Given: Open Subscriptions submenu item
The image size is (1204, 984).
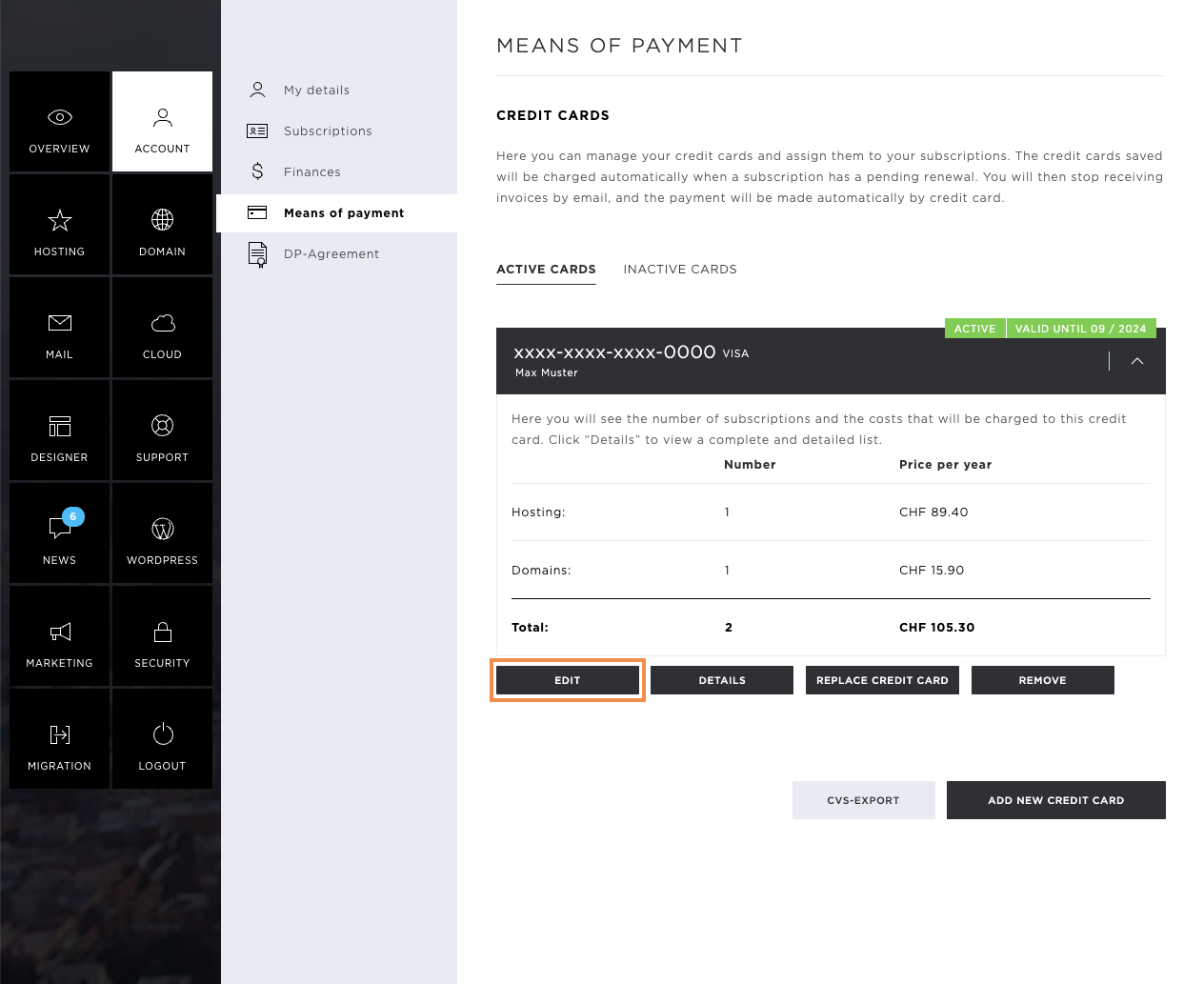Looking at the screenshot, I should tap(328, 131).
